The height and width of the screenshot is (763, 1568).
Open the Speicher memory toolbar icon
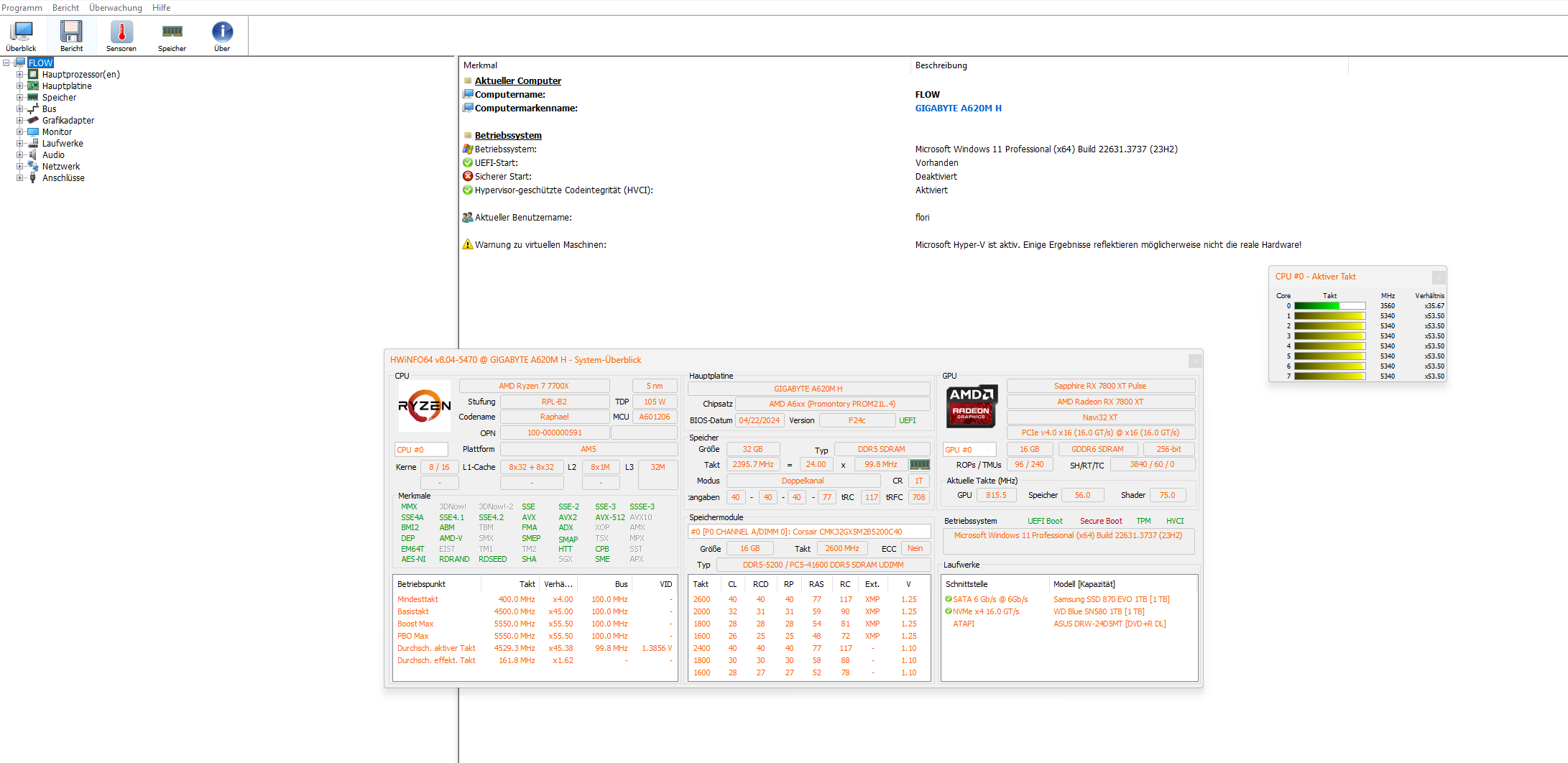click(x=172, y=32)
